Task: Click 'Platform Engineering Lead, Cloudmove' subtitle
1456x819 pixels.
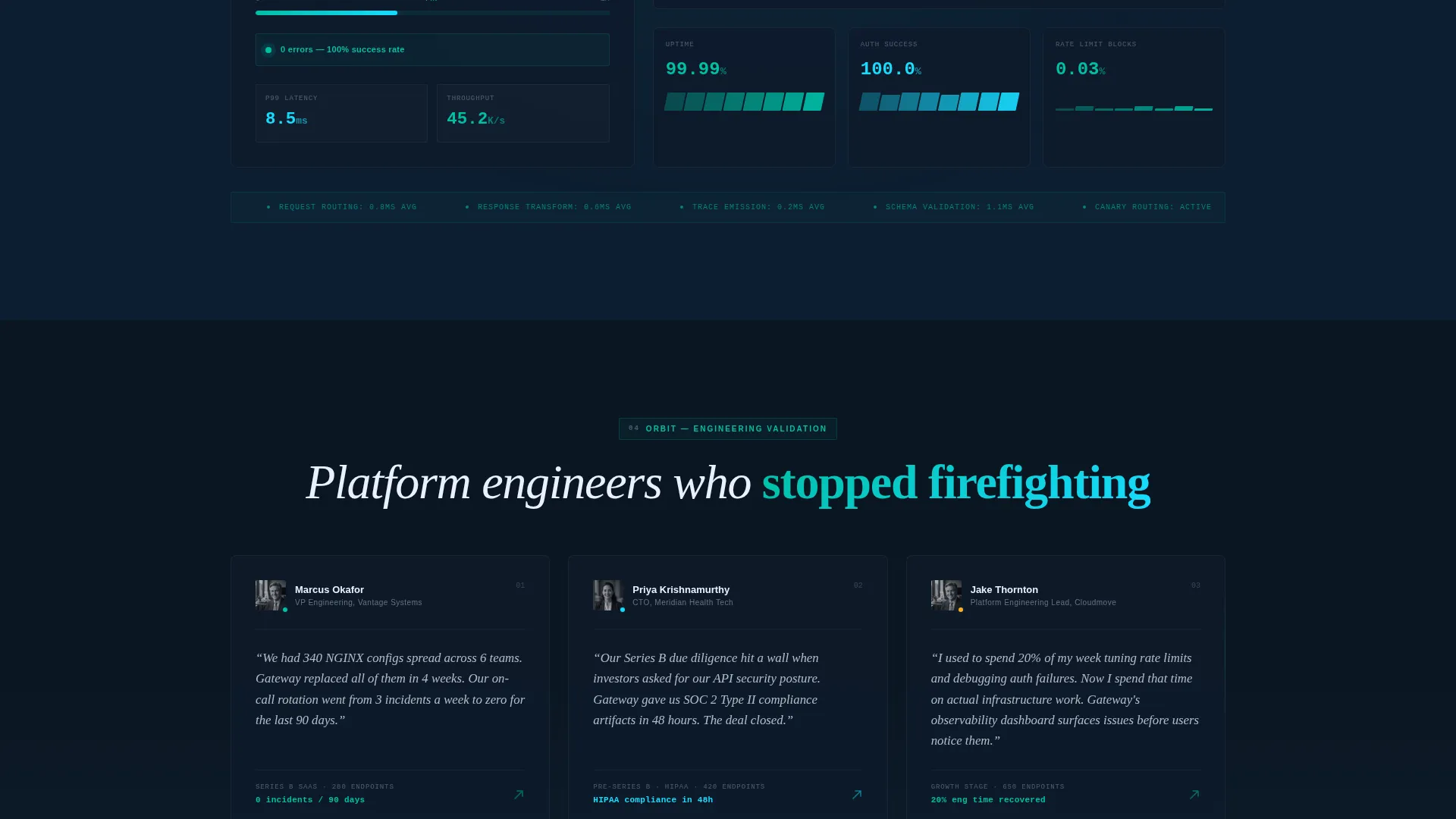Action: click(1043, 603)
